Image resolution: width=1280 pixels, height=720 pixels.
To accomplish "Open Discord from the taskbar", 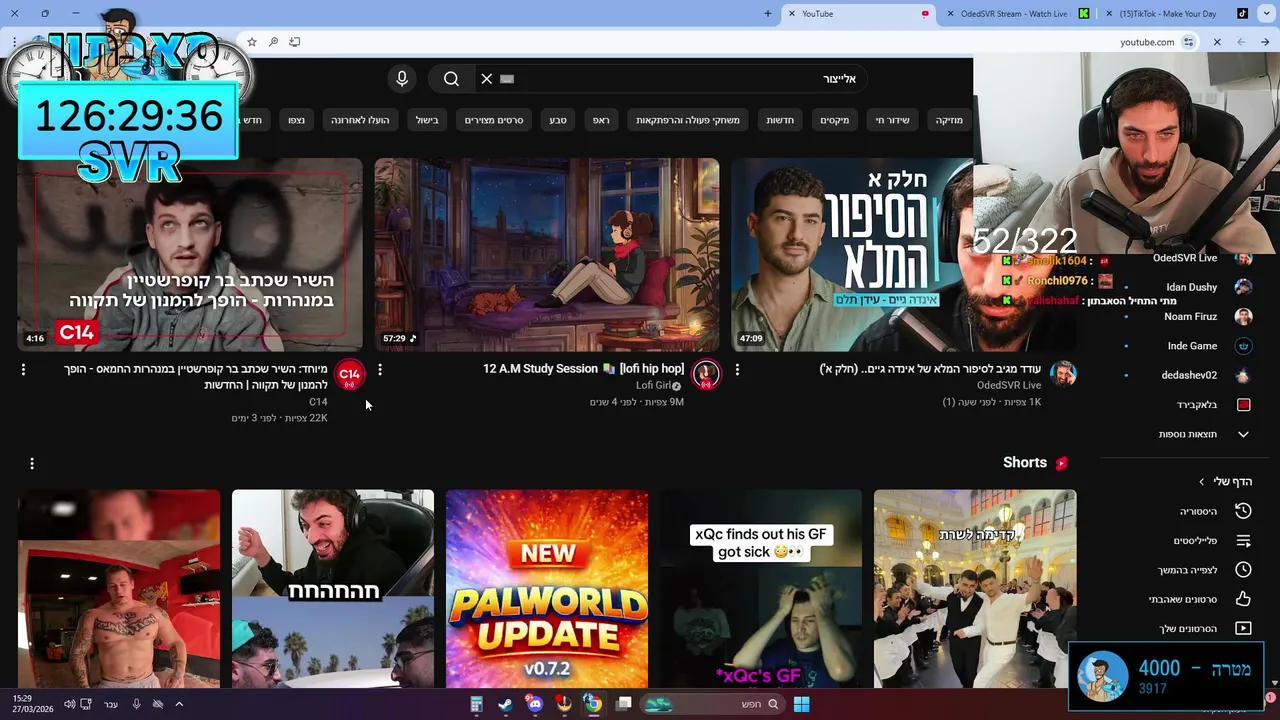I will [x=535, y=704].
